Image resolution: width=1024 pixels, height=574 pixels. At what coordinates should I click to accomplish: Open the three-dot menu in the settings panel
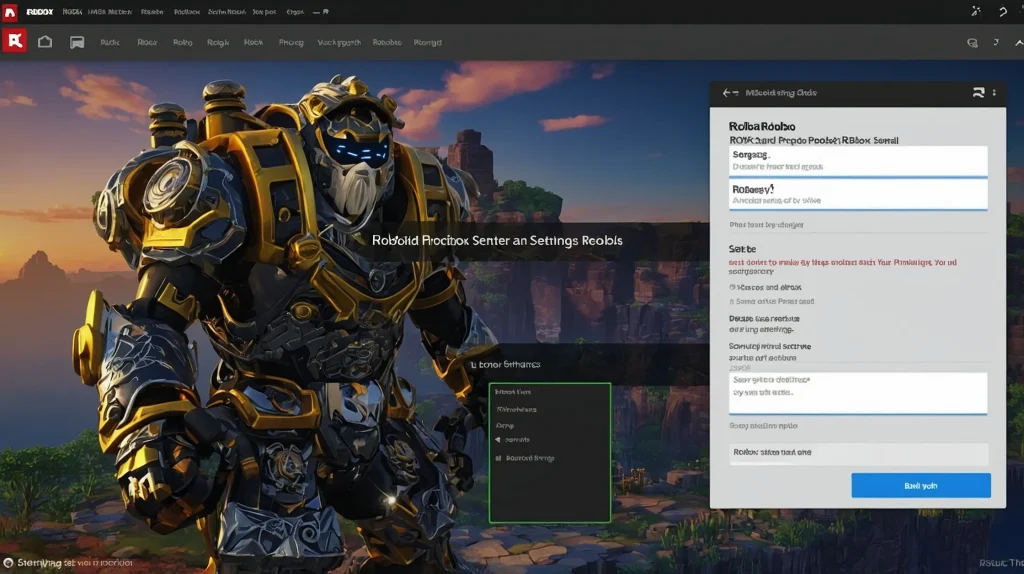994,93
